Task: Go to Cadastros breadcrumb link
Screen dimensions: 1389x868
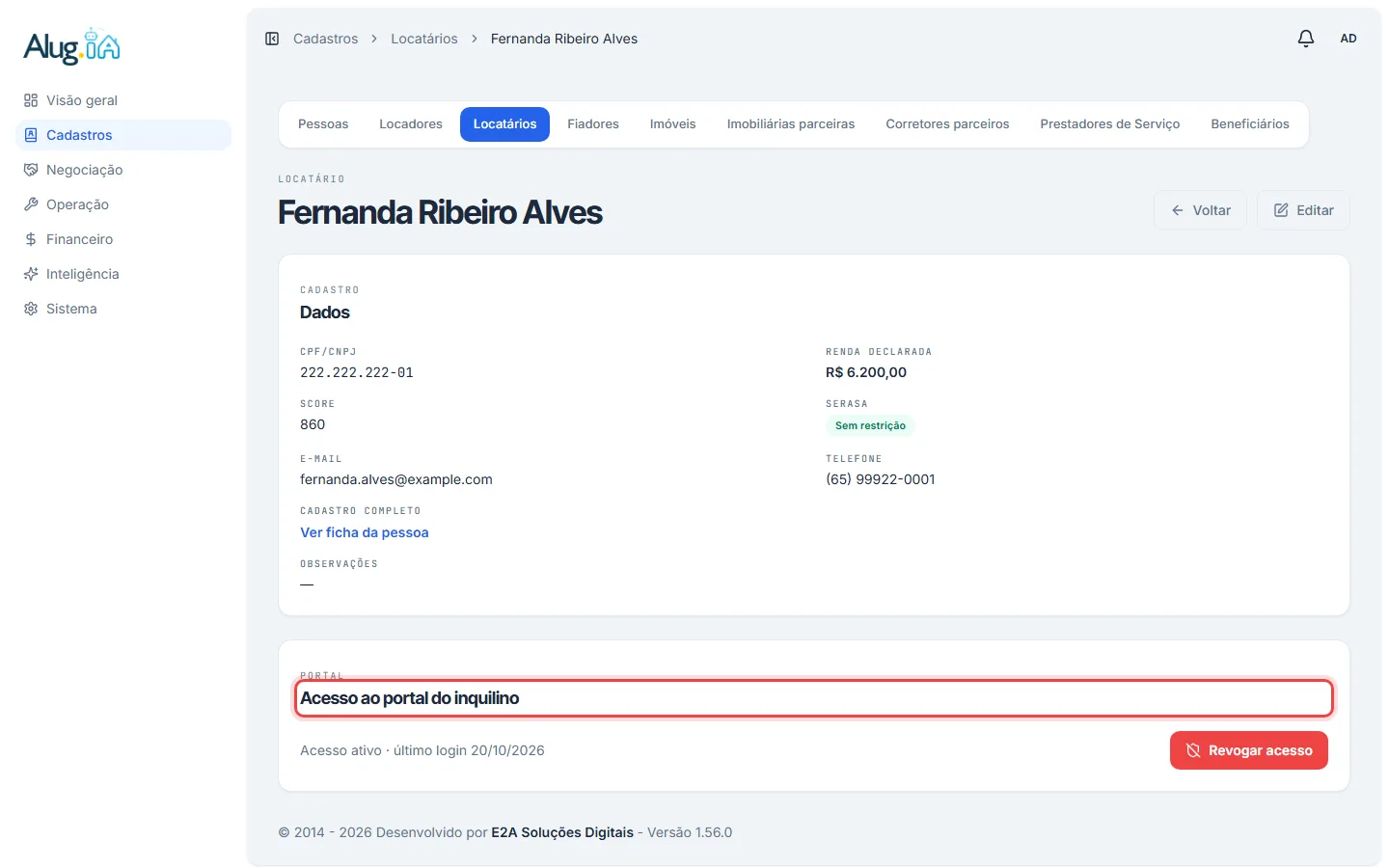Action: [x=325, y=39]
